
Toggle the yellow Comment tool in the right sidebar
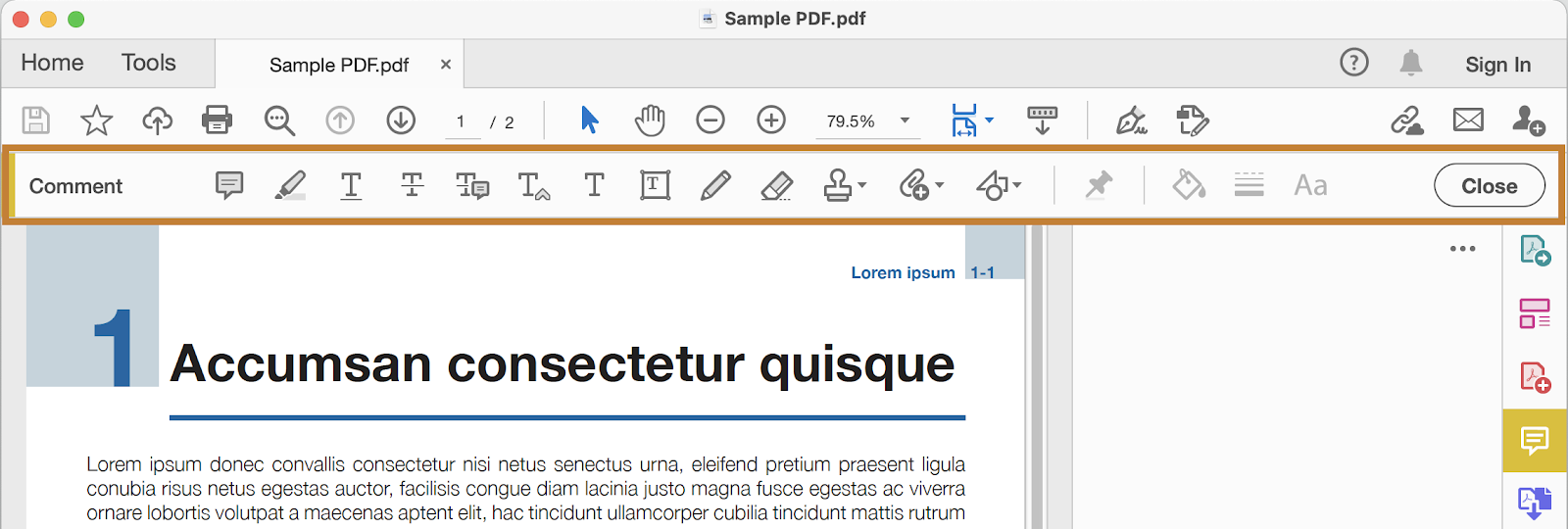click(1535, 441)
